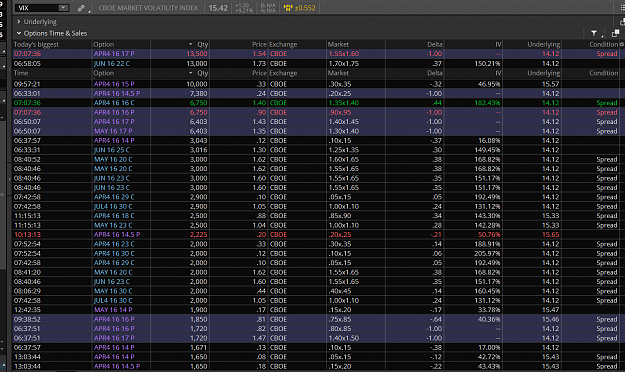
Task: Click the sort arrow on the lower Qty header
Action: (191, 73)
